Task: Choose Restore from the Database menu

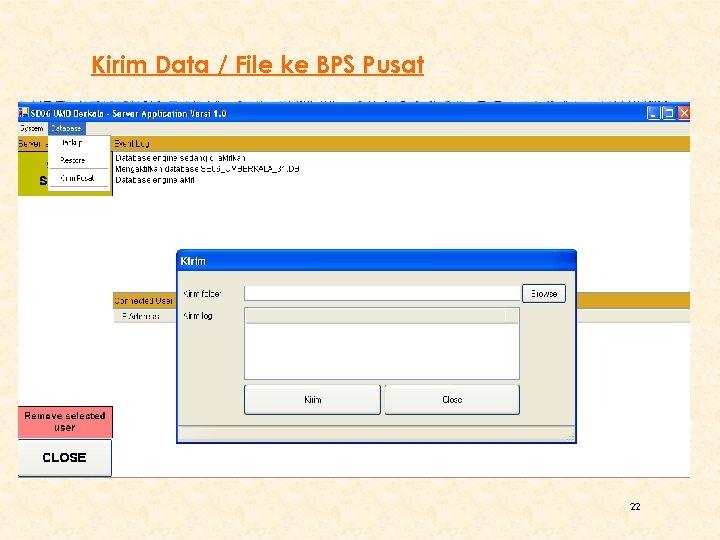Action: point(73,160)
